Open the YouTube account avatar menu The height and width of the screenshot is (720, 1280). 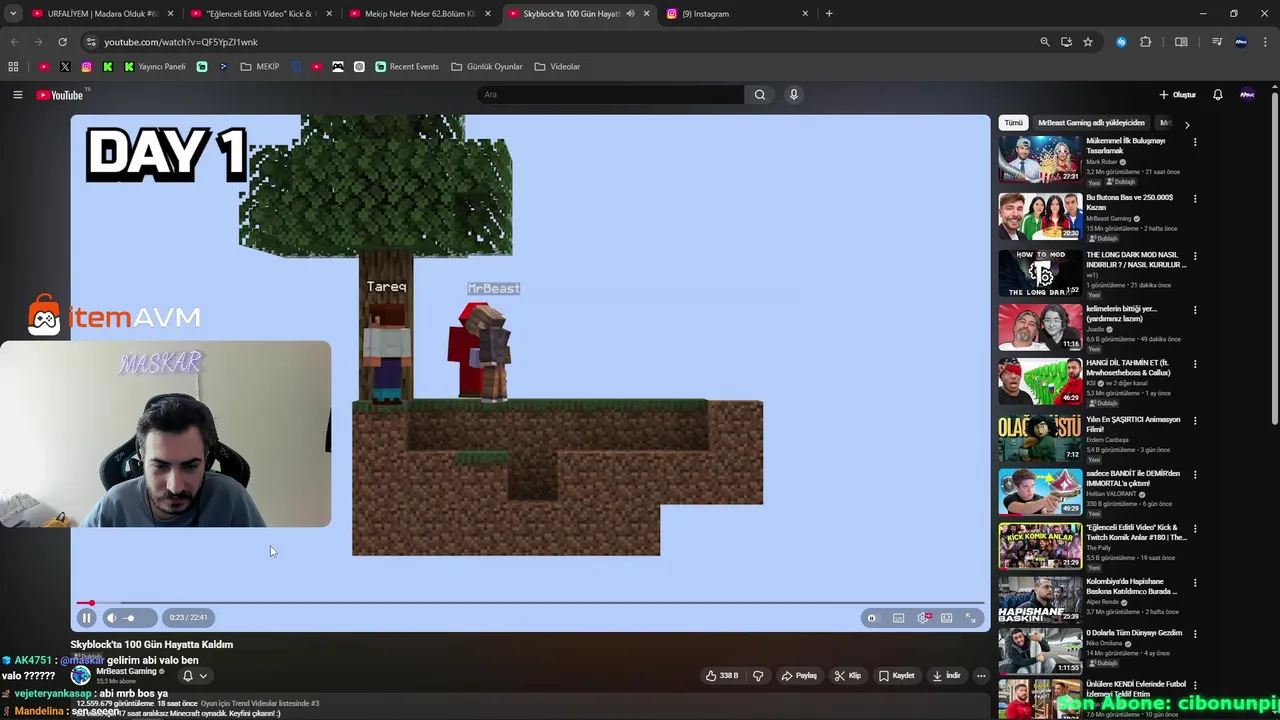coord(1247,95)
